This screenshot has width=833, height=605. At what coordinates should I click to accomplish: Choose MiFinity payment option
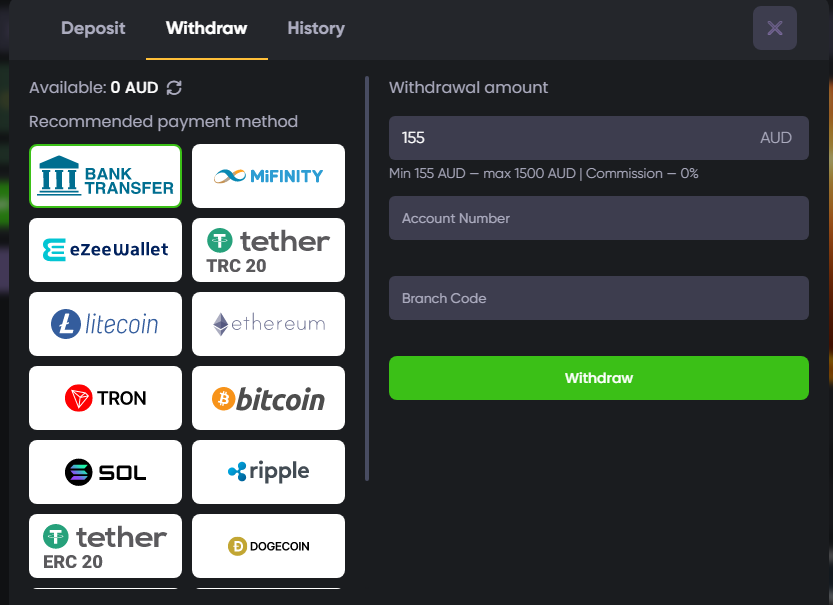tap(268, 176)
